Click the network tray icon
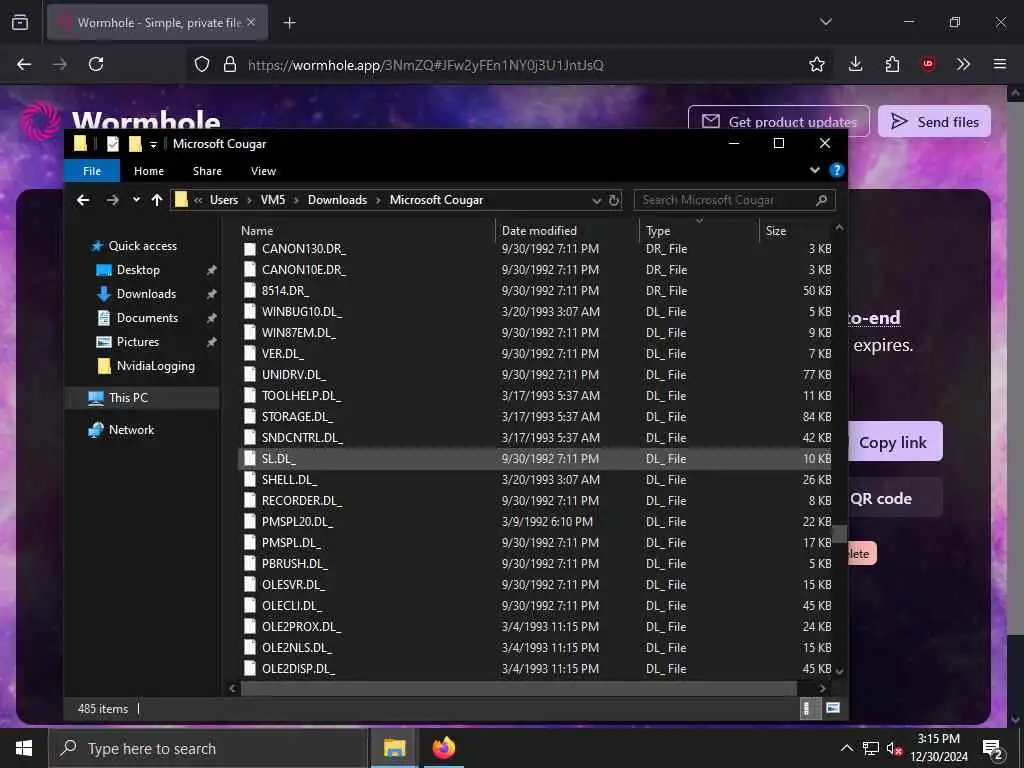 coord(871,748)
